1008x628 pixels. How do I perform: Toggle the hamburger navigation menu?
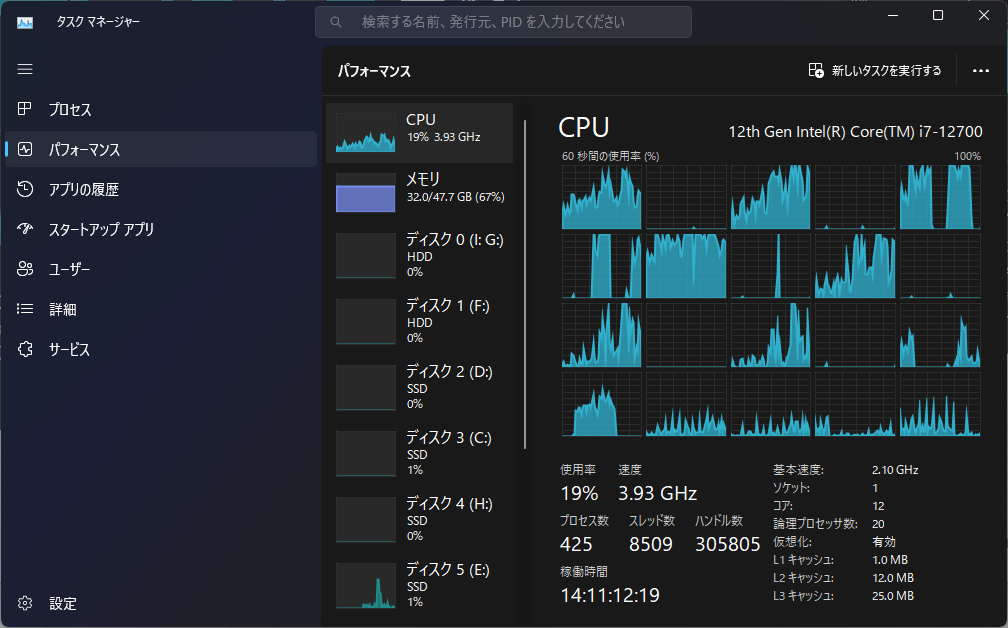(x=25, y=69)
